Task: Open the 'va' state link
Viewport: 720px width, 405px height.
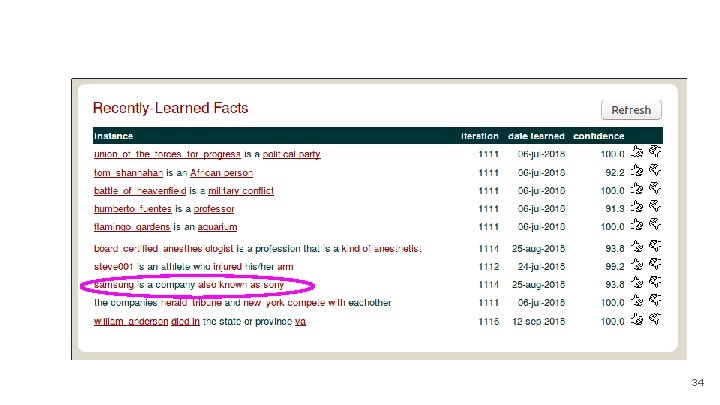Action: (x=300, y=321)
